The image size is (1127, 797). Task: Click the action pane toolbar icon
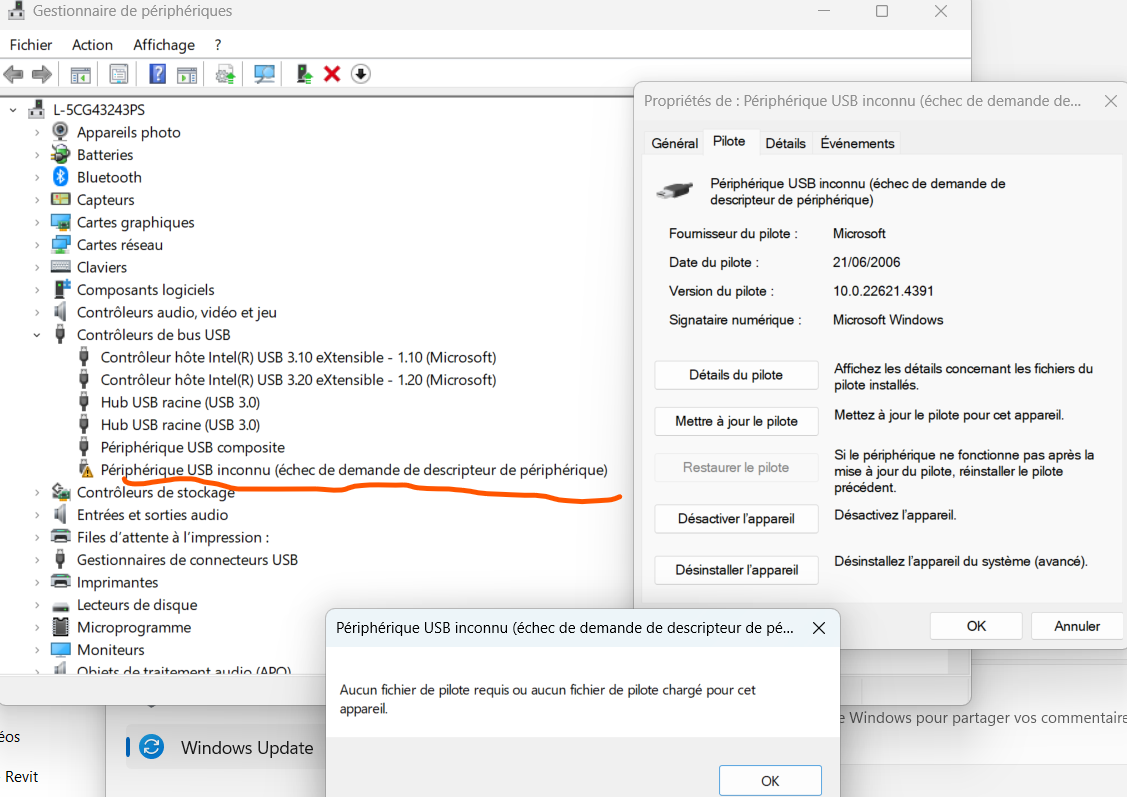187,74
